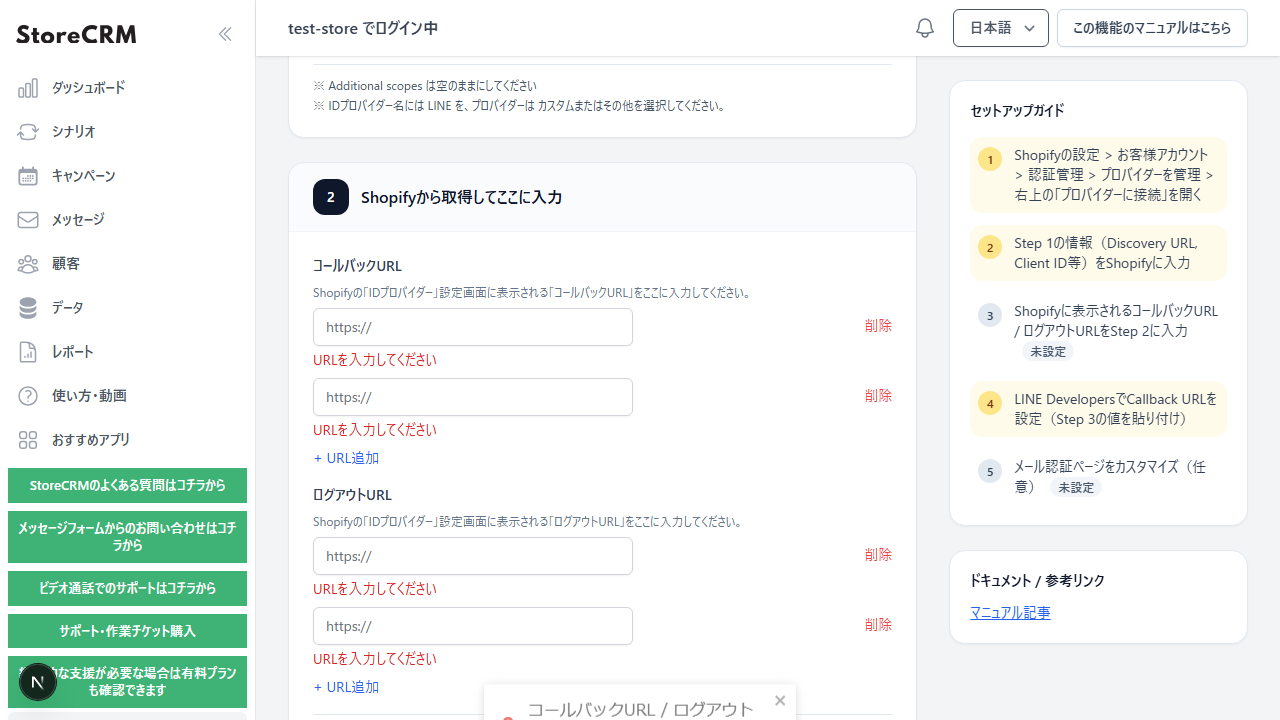Click the シナリオ cycle arrows icon
Screen dimensions: 1280x720
pos(28,132)
